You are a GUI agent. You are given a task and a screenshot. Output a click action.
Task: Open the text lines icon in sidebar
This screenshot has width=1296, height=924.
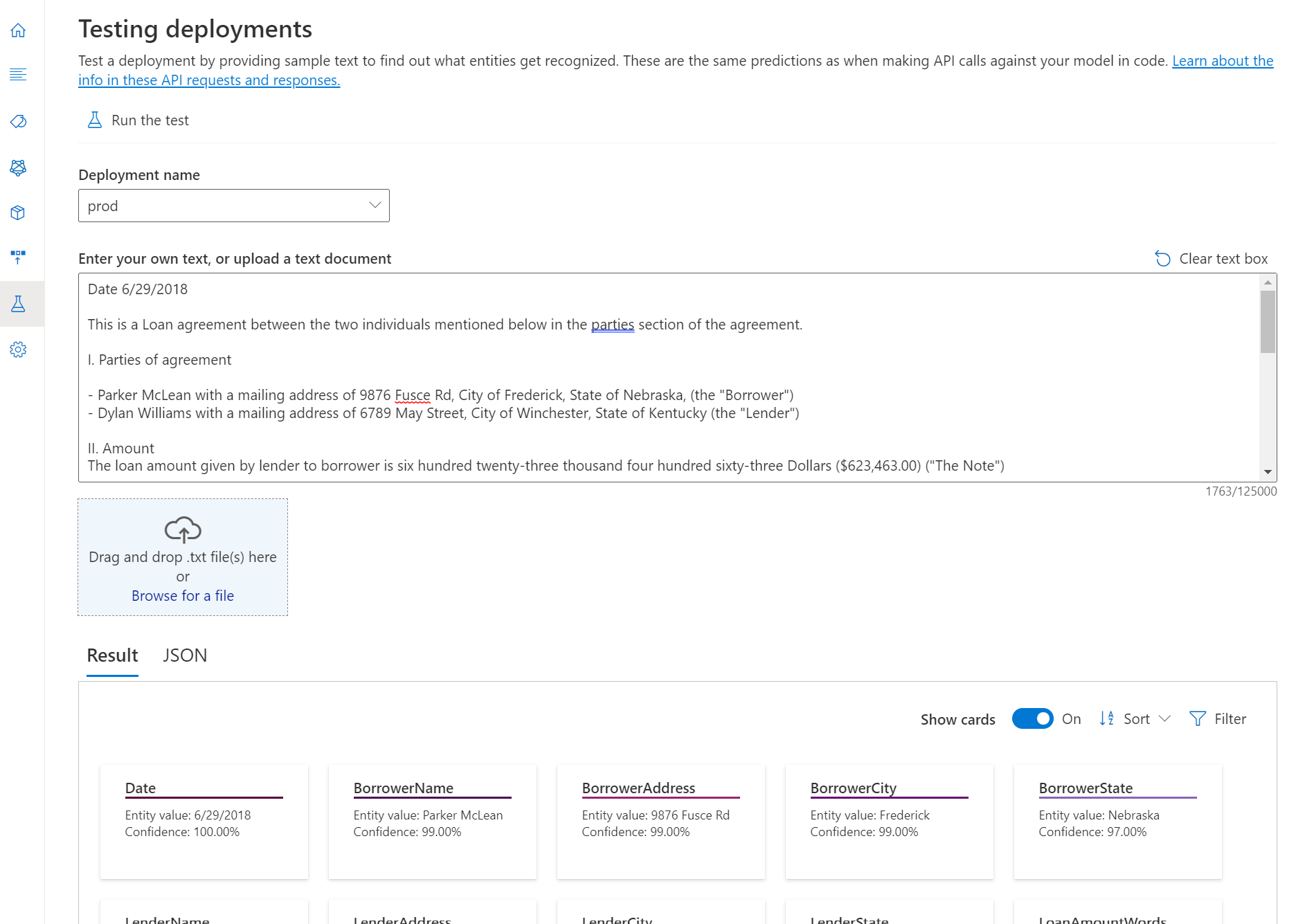18,74
